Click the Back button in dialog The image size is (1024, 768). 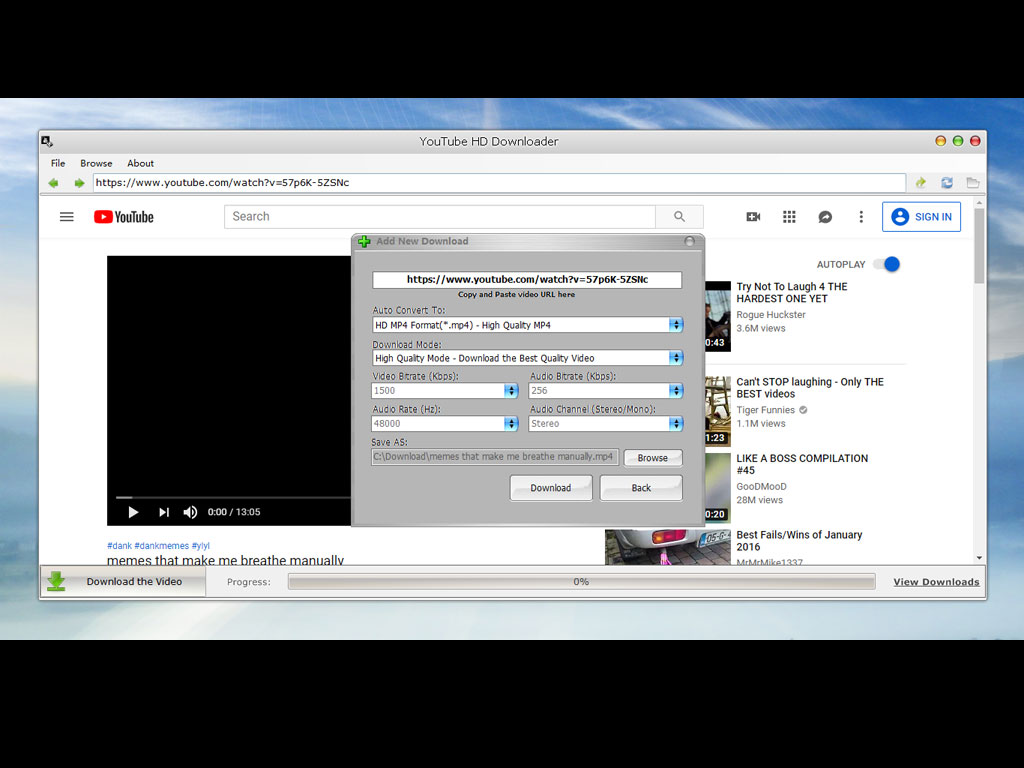(641, 488)
